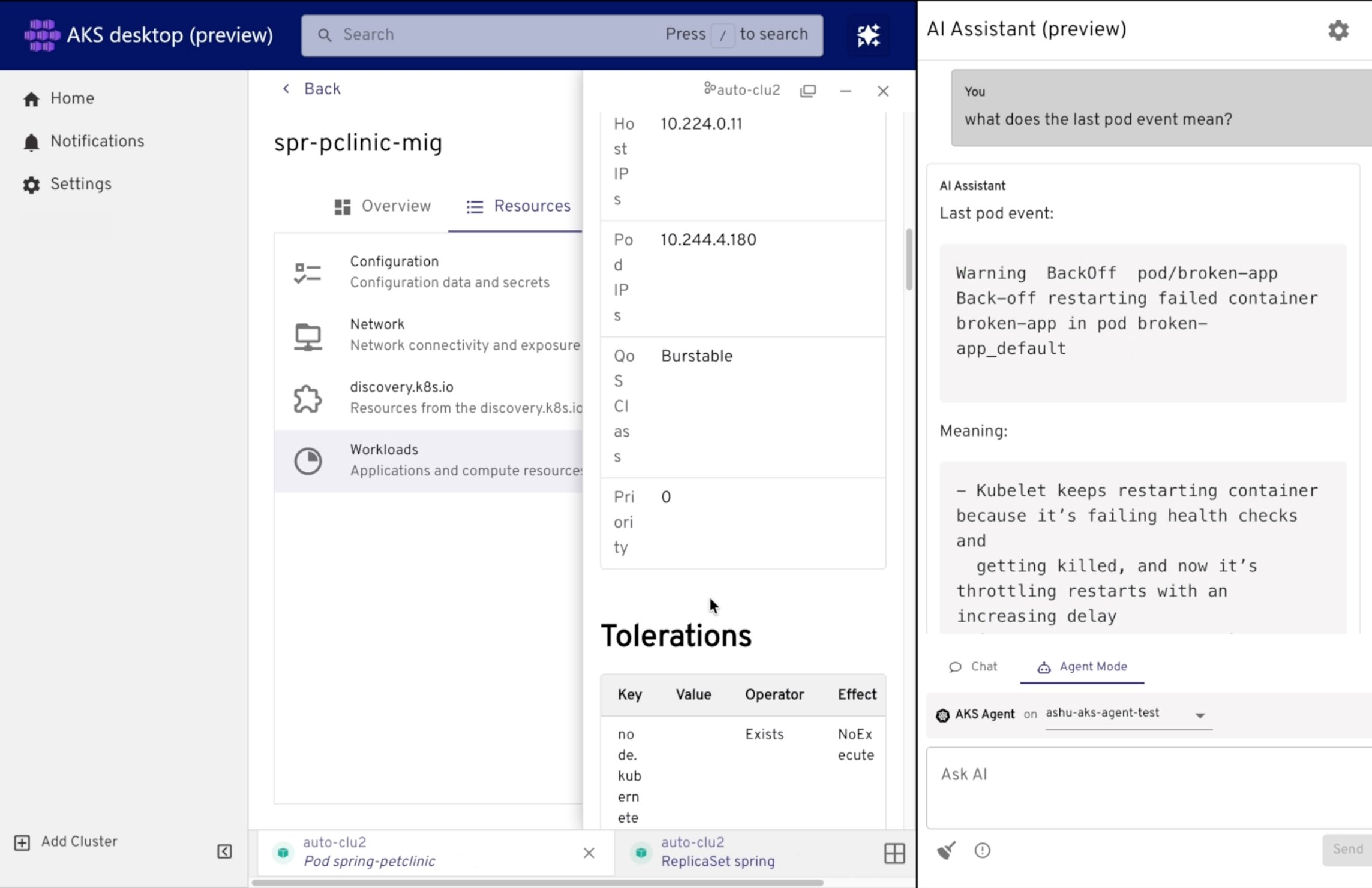Click the spr-pclinic-mig title

(x=358, y=143)
